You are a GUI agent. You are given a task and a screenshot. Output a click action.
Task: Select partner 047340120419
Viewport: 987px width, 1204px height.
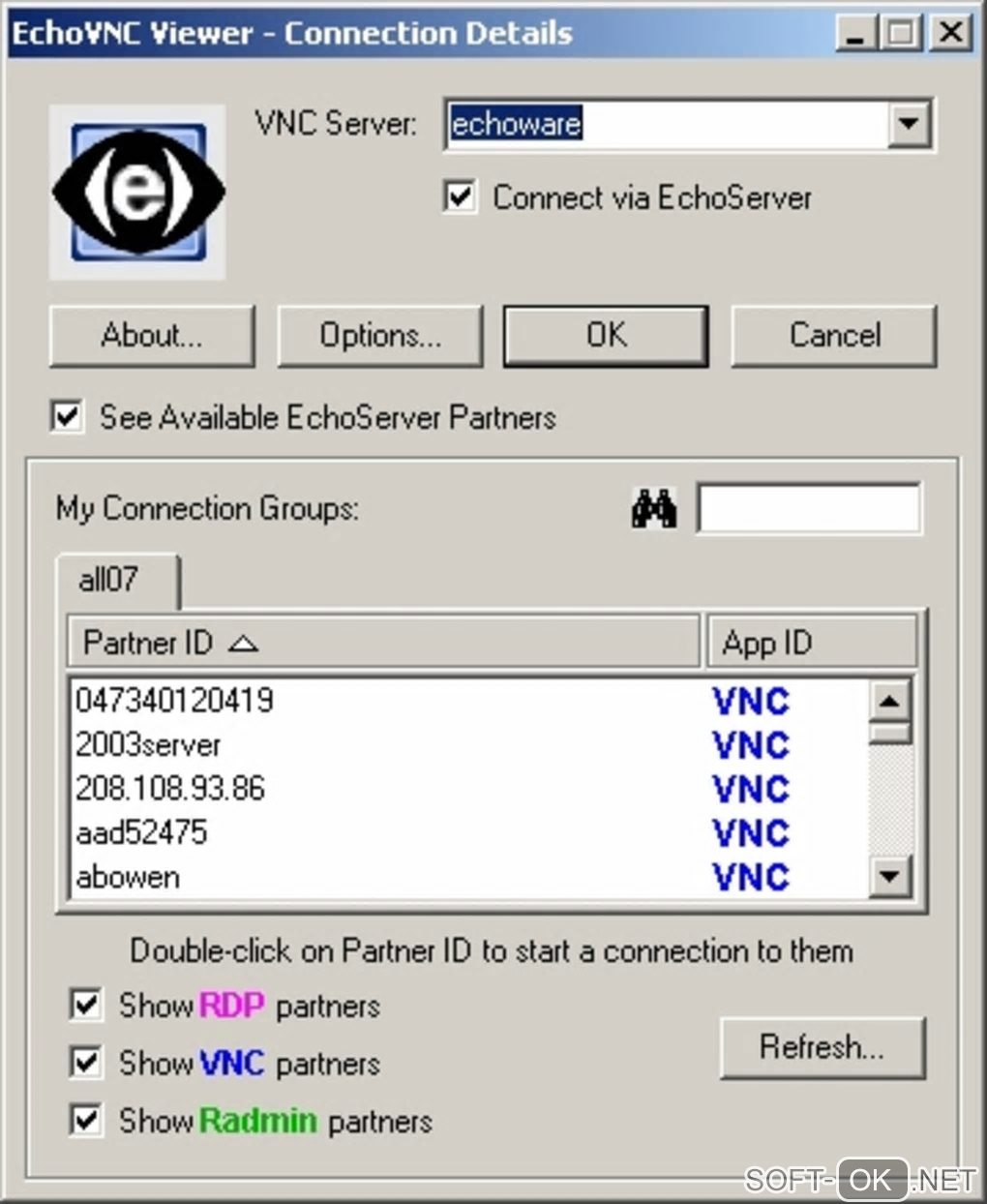point(175,700)
